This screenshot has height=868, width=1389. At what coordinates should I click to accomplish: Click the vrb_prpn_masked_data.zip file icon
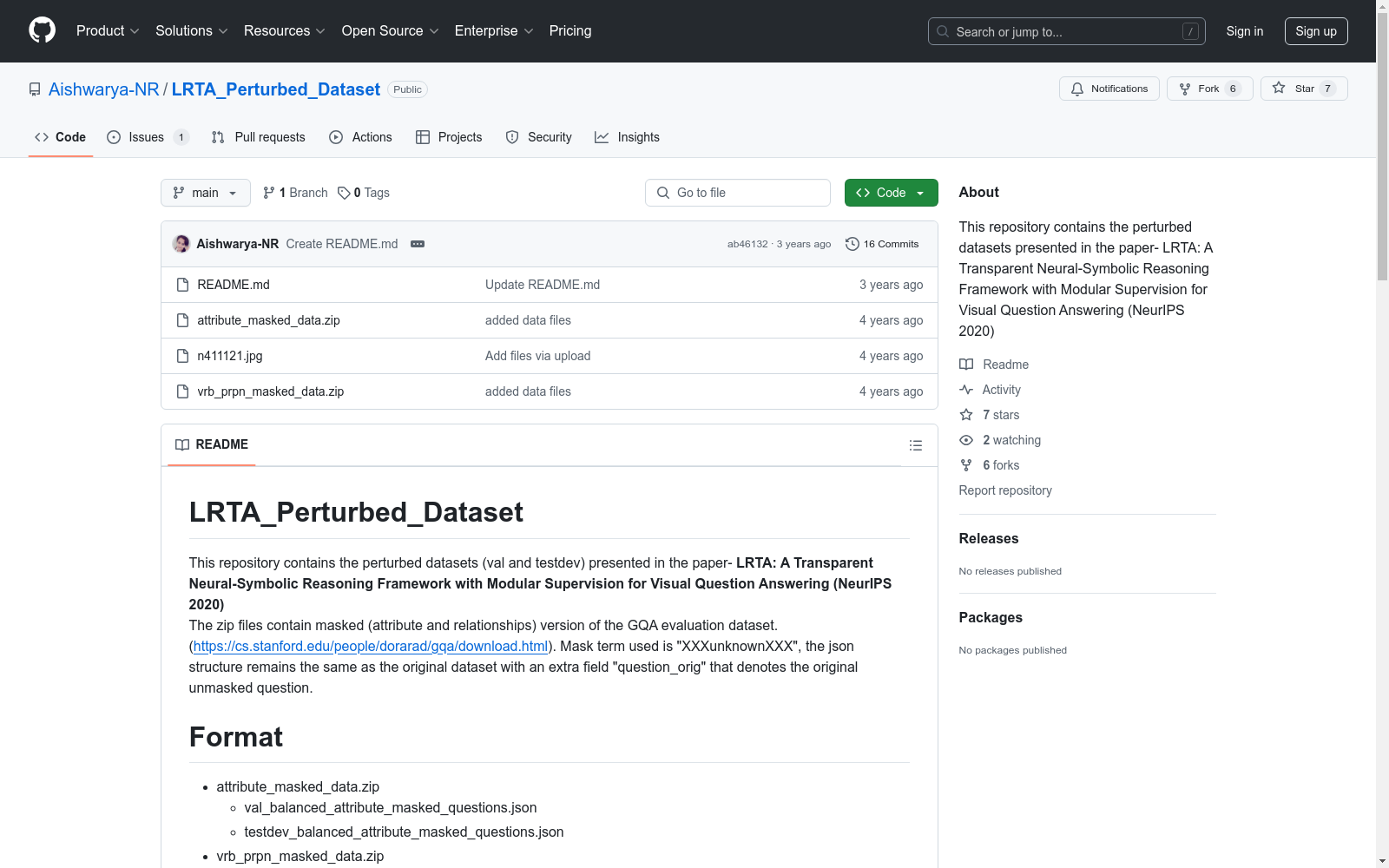coord(182,391)
